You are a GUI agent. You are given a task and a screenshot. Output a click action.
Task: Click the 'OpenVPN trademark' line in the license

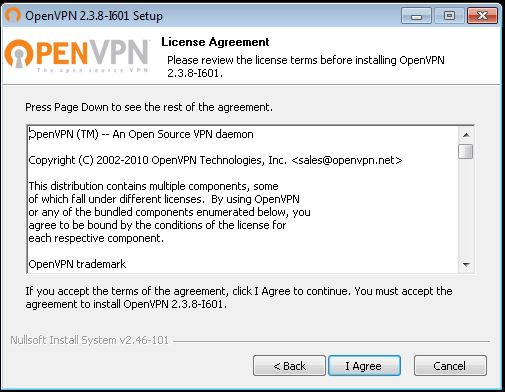[77, 264]
